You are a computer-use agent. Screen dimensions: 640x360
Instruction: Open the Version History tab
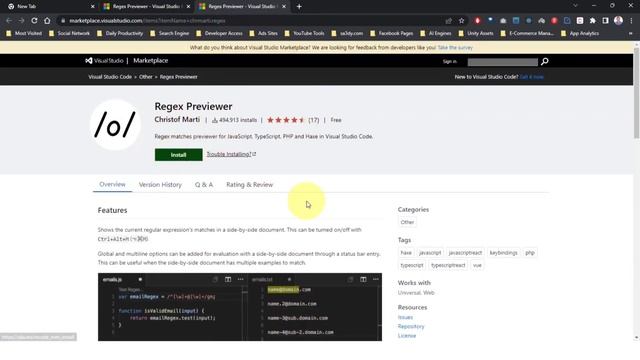(x=160, y=185)
